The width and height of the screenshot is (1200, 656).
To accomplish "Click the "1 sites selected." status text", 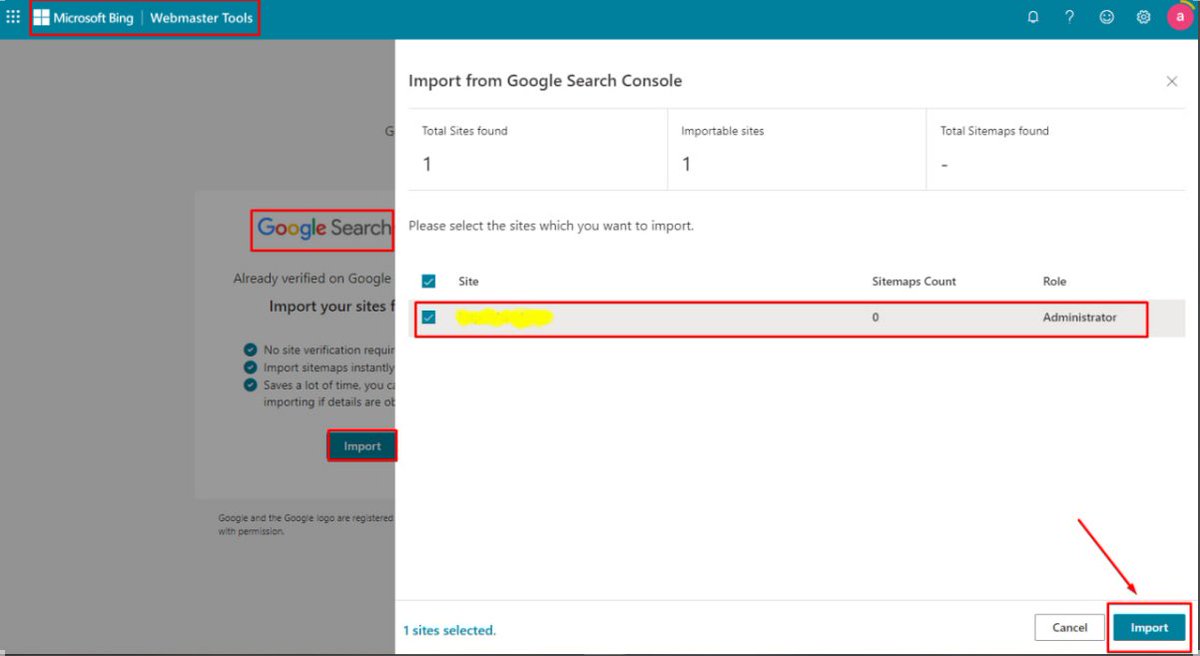I will (x=449, y=630).
